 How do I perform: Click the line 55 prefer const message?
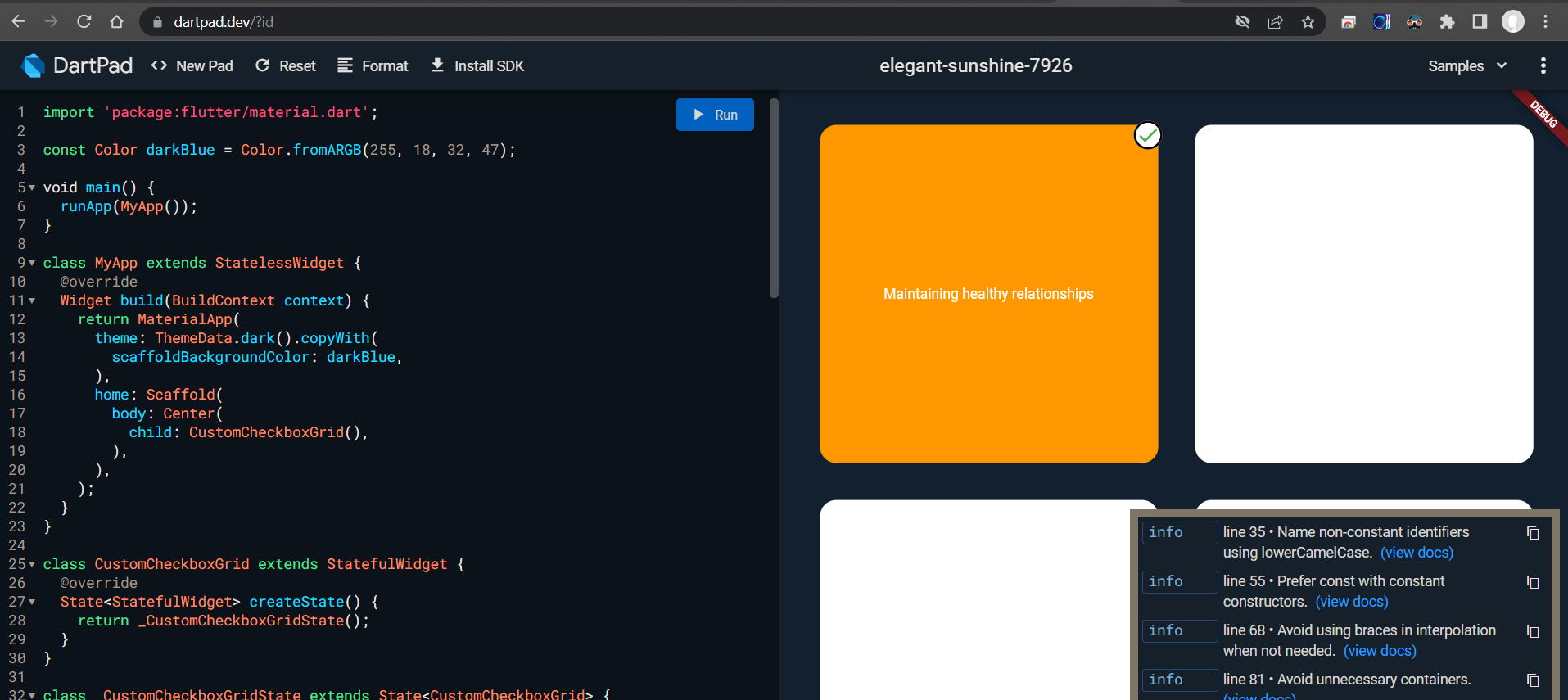click(1334, 591)
